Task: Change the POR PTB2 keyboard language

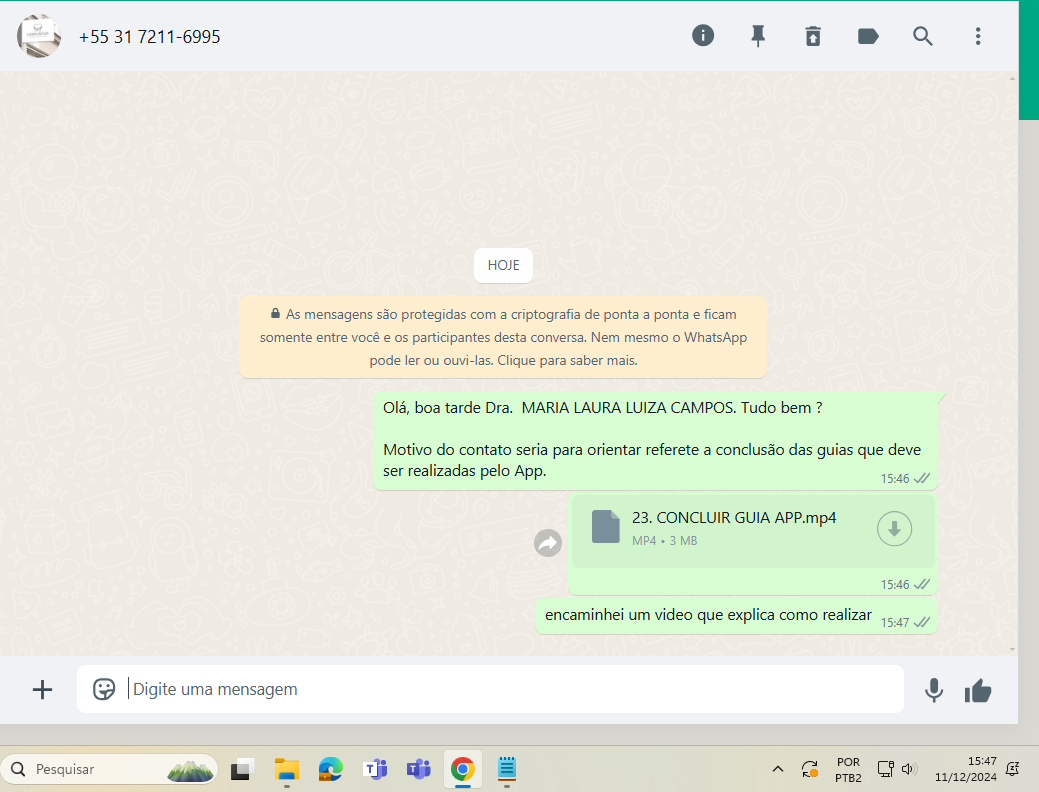Action: click(x=848, y=769)
